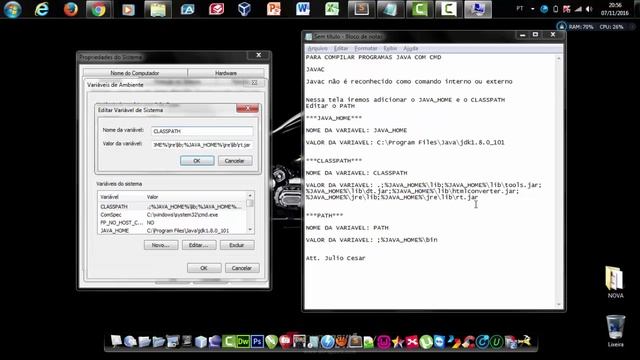The height and width of the screenshot is (360, 640).
Task: Launch Excel from the taskbar
Action: pos(332,9)
